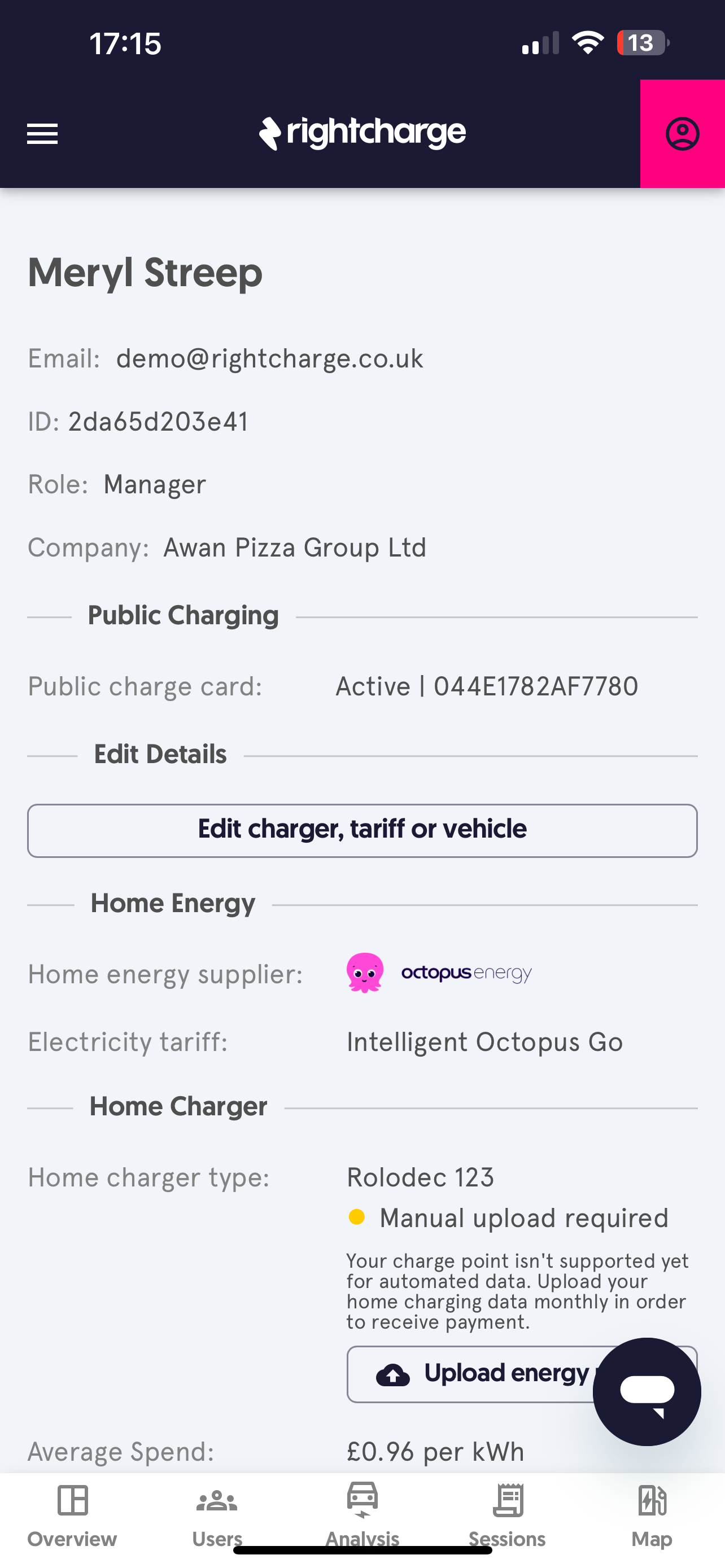The image size is (725, 1568).
Task: Open the hamburger navigation menu
Action: tap(42, 134)
